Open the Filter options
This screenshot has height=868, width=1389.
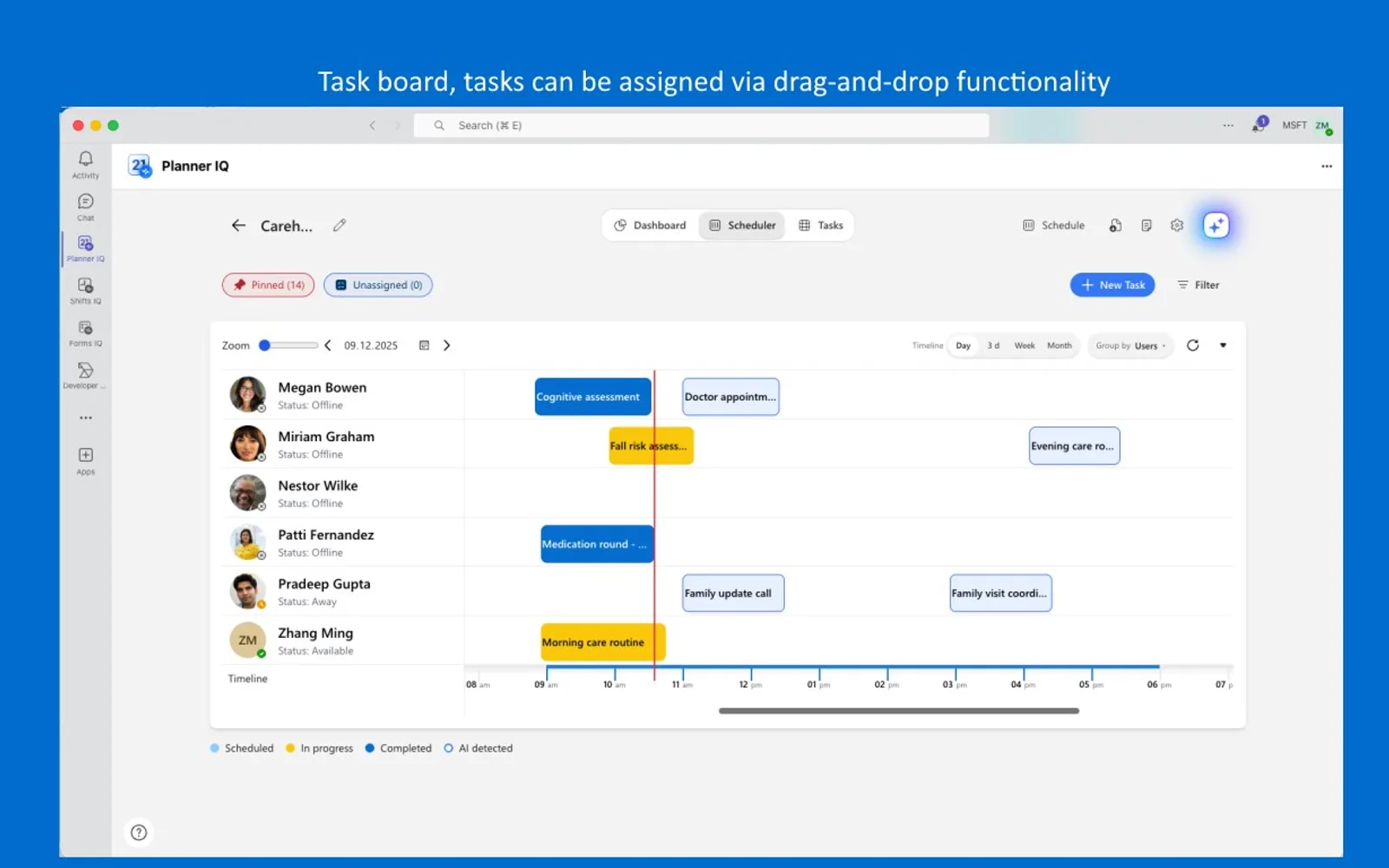(1198, 285)
